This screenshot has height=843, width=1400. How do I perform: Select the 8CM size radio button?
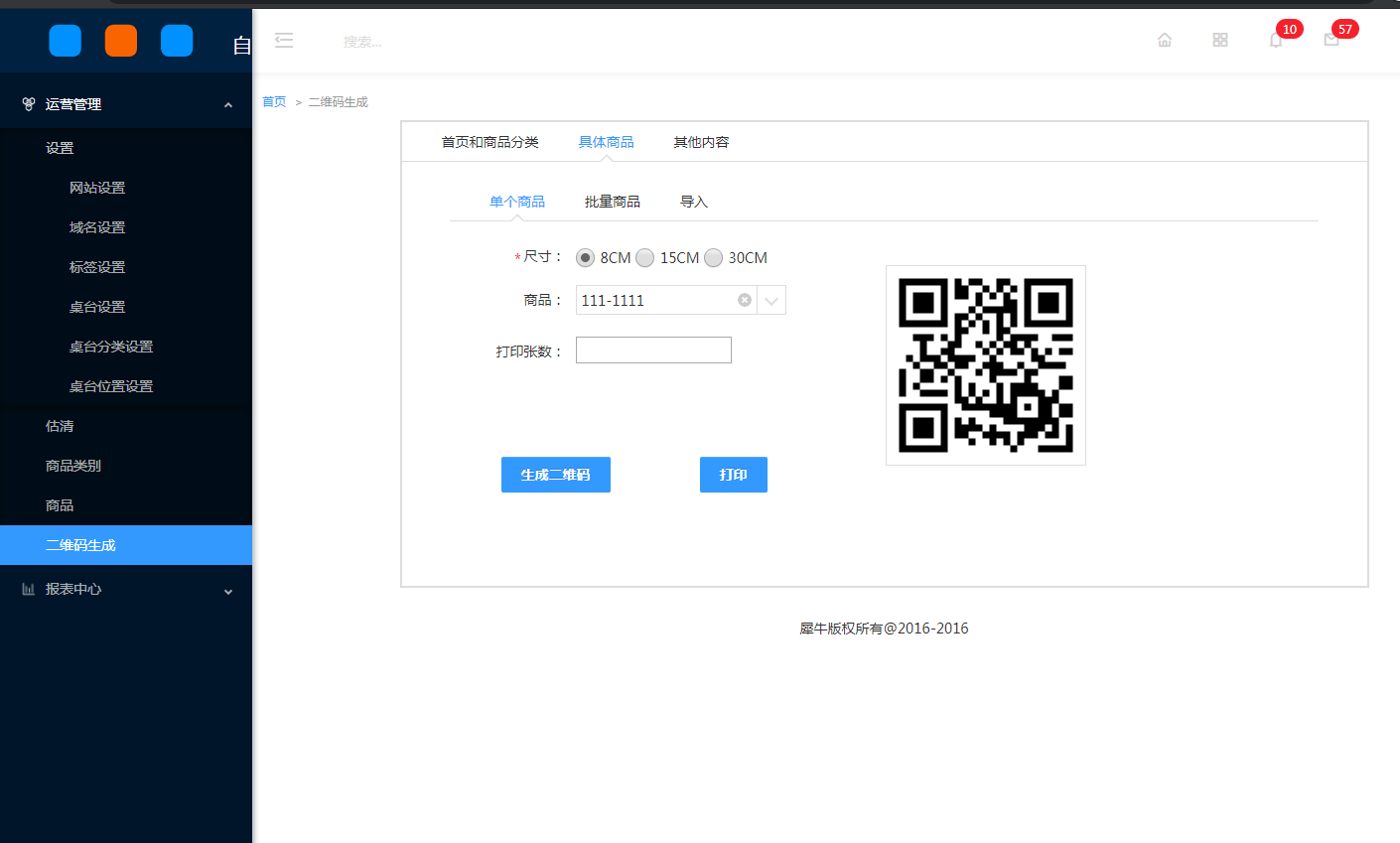(585, 258)
